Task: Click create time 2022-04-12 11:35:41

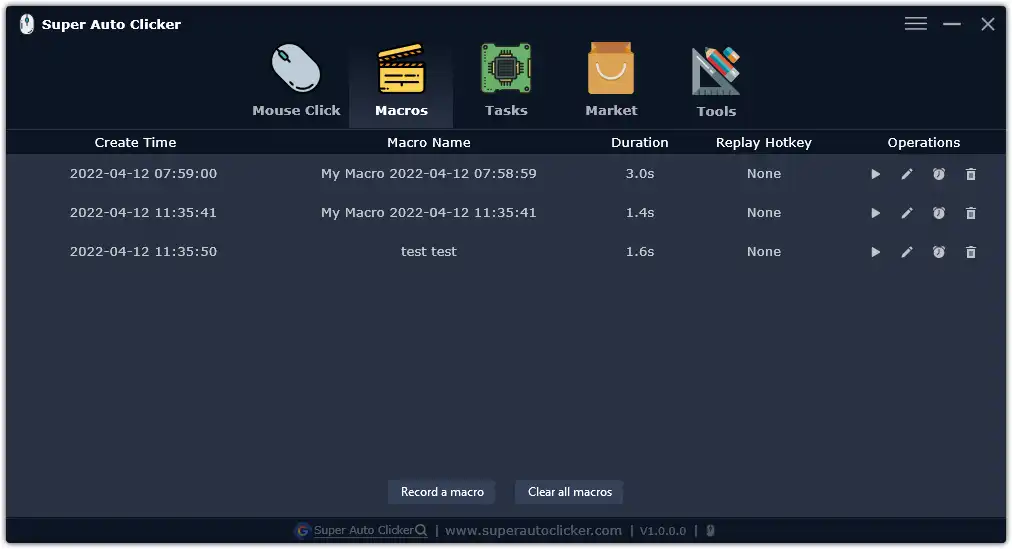Action: (x=143, y=213)
